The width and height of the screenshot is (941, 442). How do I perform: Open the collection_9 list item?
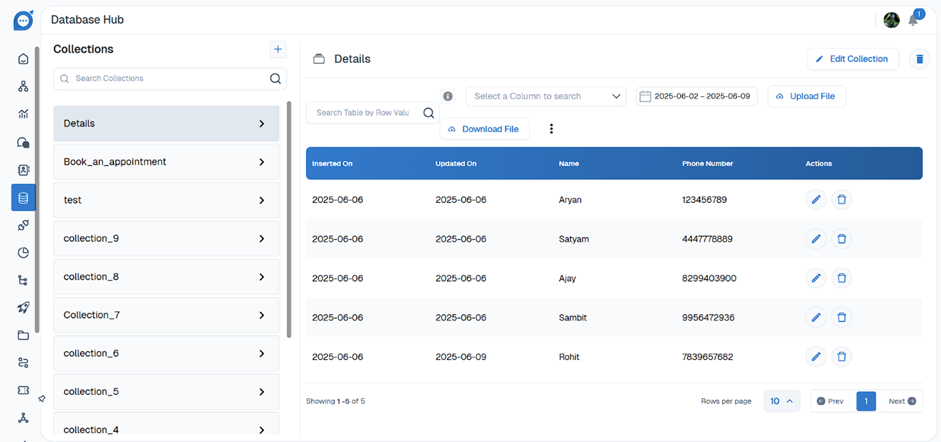click(166, 239)
